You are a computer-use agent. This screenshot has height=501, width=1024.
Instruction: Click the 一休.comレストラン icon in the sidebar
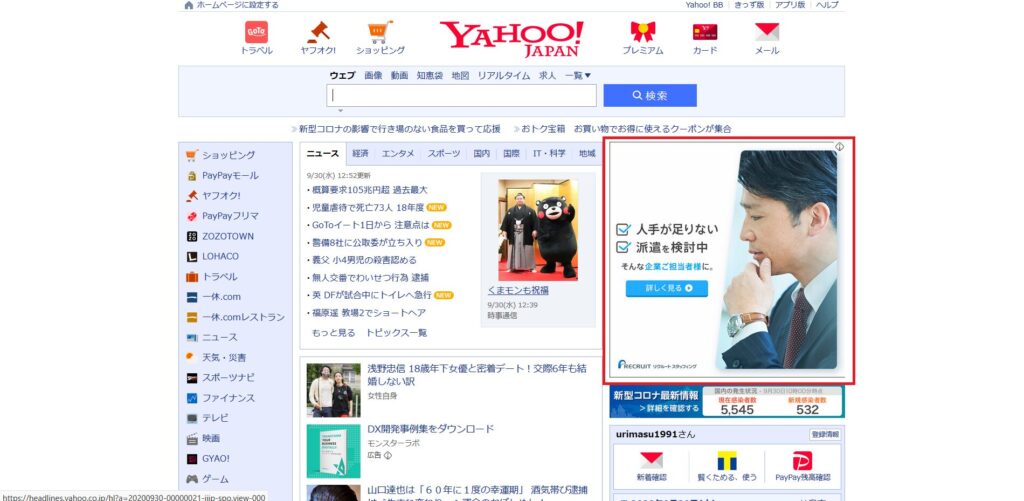(x=191, y=317)
